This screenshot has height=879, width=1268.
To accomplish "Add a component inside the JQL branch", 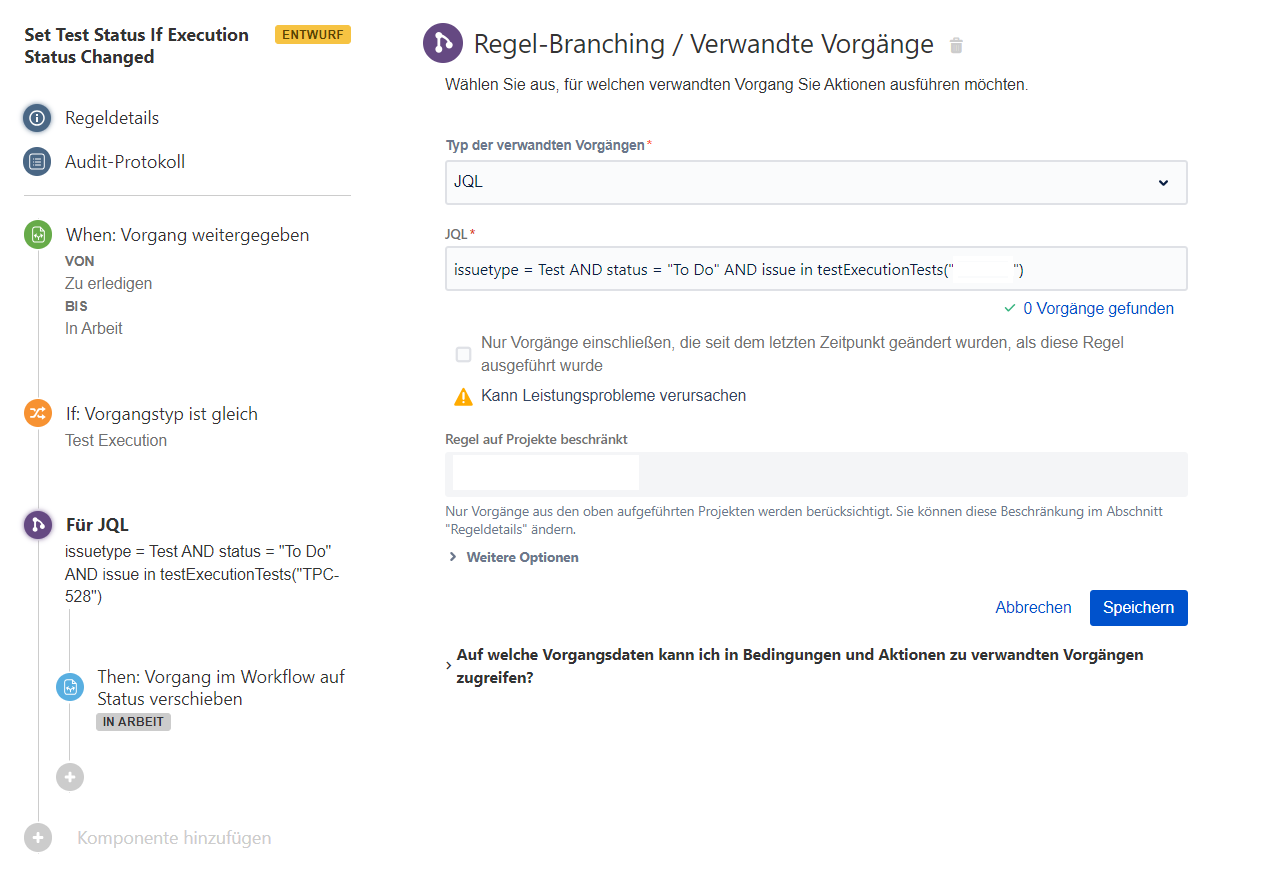I will (70, 777).
